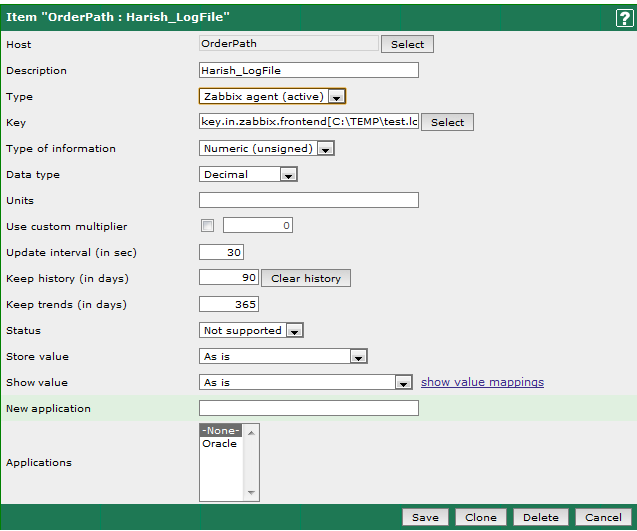Click Select button next to Host
This screenshot has width=637, height=531.
(407, 44)
